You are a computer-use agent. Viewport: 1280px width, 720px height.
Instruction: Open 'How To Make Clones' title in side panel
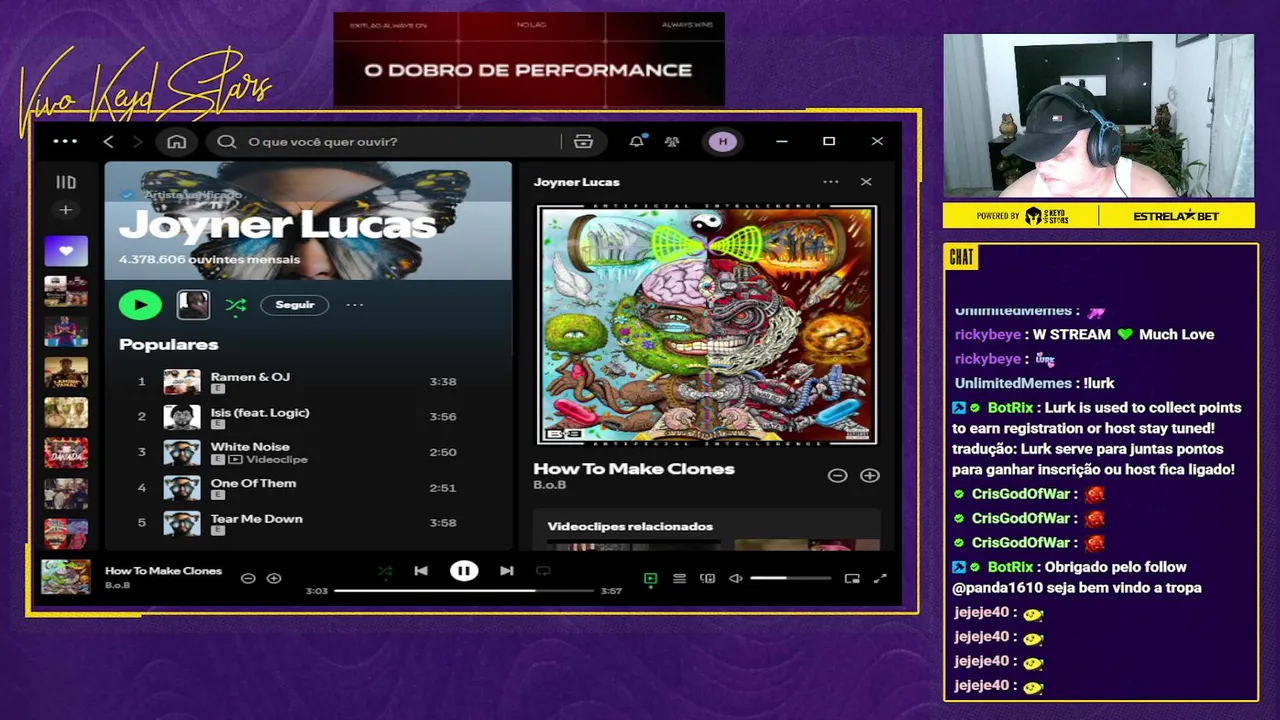[634, 469]
